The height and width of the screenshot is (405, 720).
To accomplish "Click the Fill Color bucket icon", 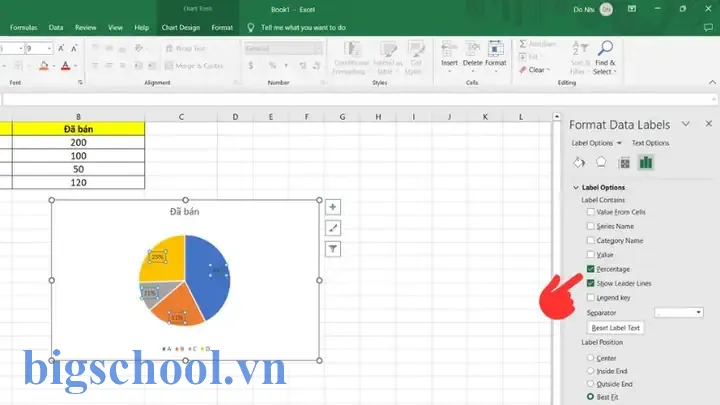I will 44,66.
